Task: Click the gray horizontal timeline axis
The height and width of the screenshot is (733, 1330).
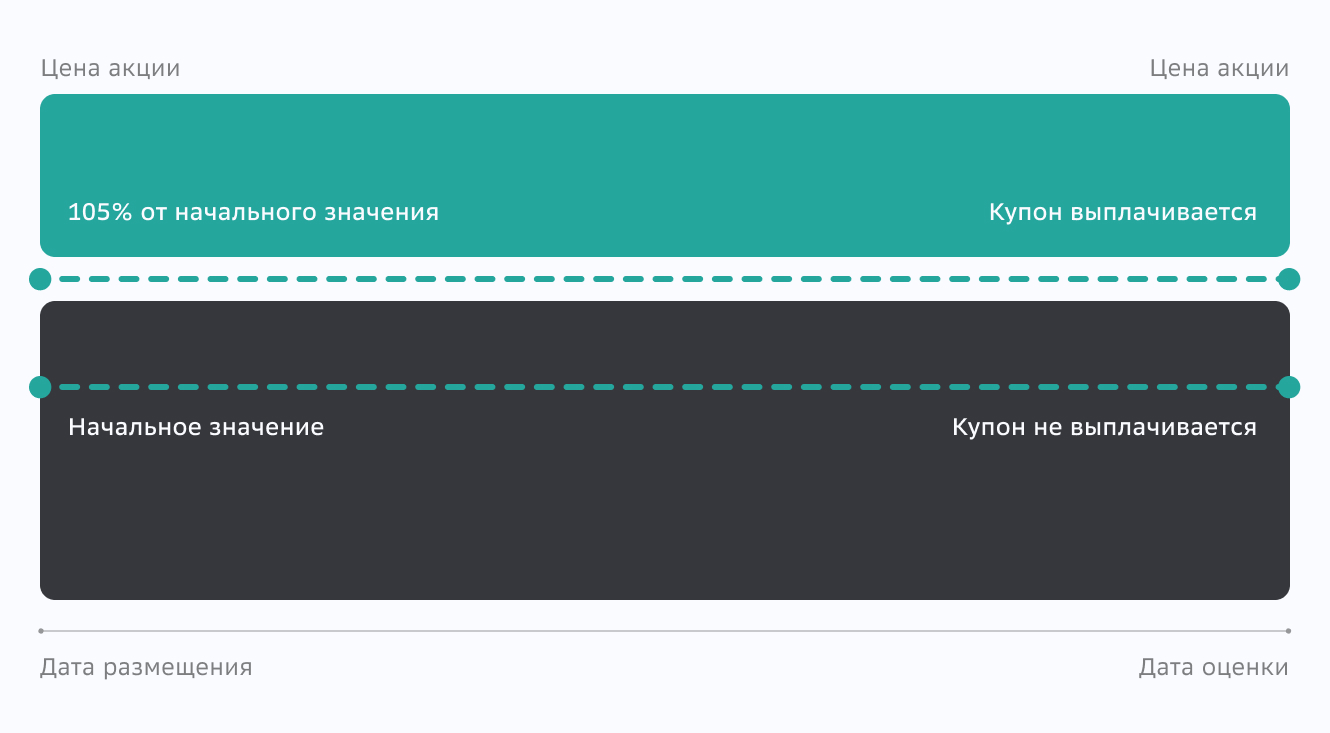Action: (665, 631)
